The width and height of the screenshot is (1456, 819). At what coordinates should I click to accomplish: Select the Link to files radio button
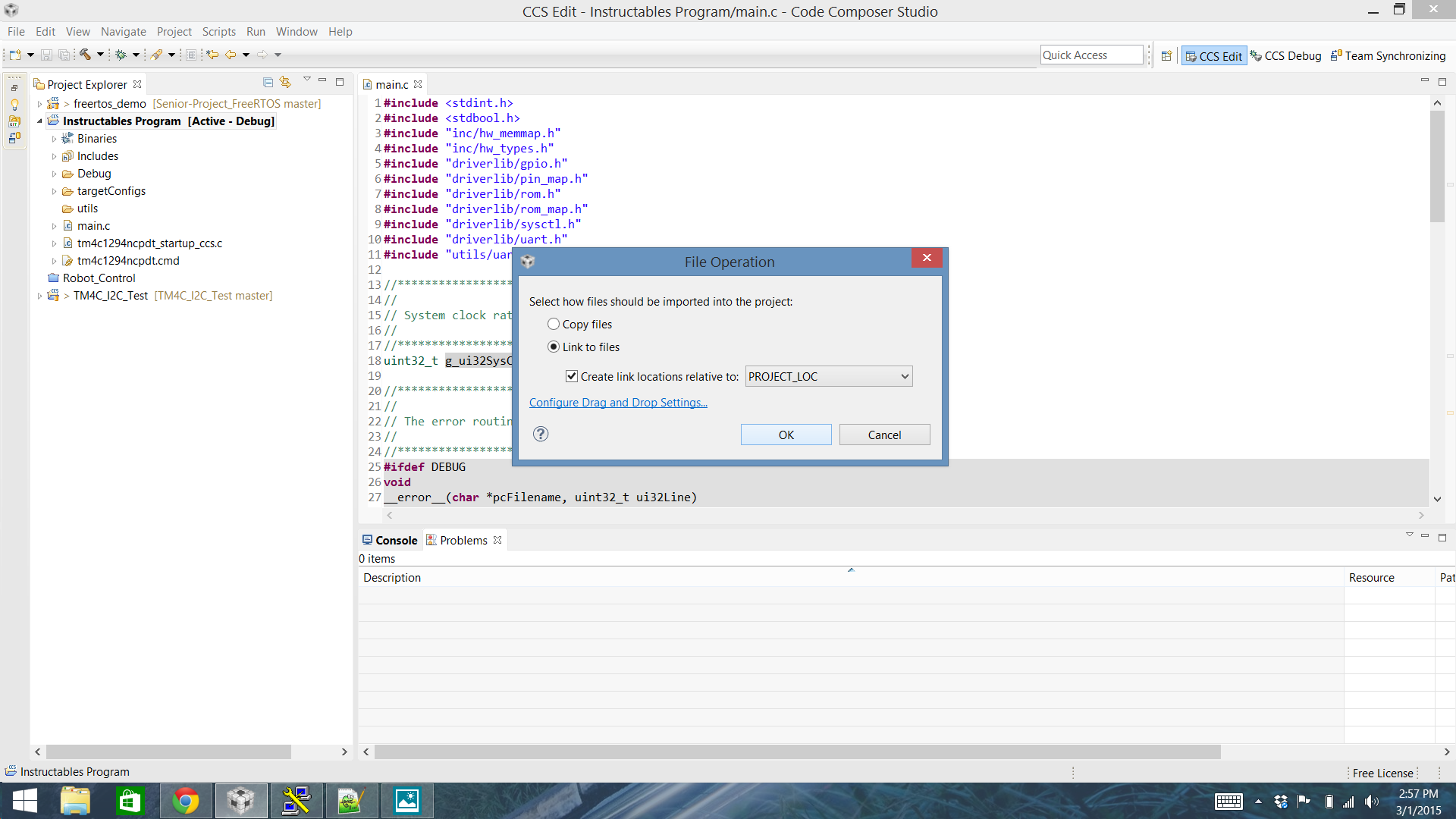pyautogui.click(x=554, y=347)
